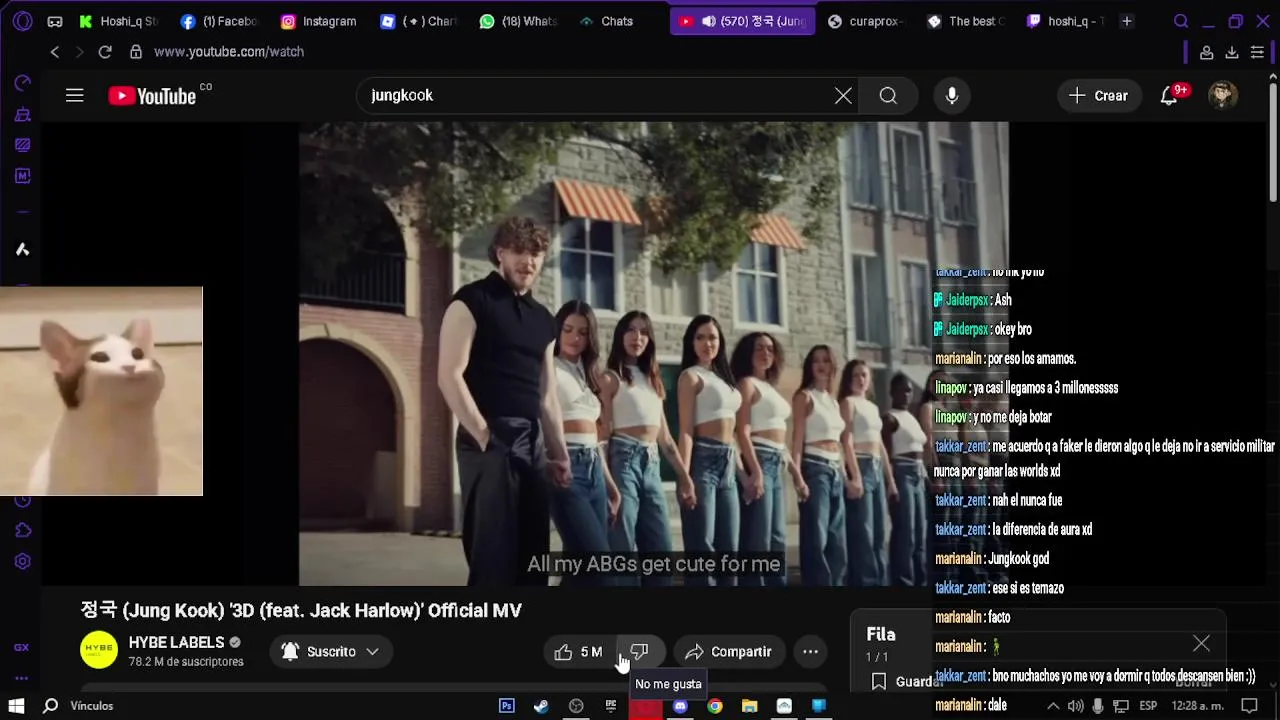Click the Compartir button
Viewport: 1280px width, 720px height.
(729, 652)
